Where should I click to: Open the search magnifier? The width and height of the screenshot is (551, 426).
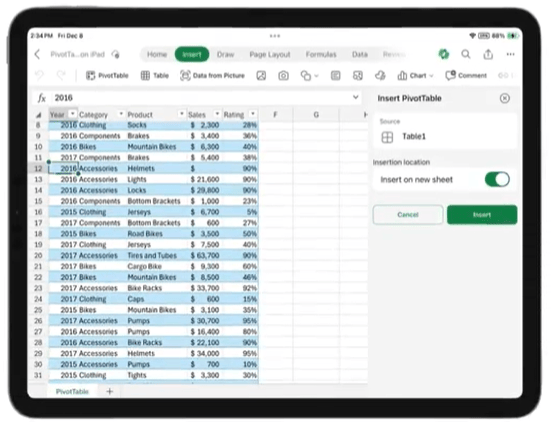466,54
